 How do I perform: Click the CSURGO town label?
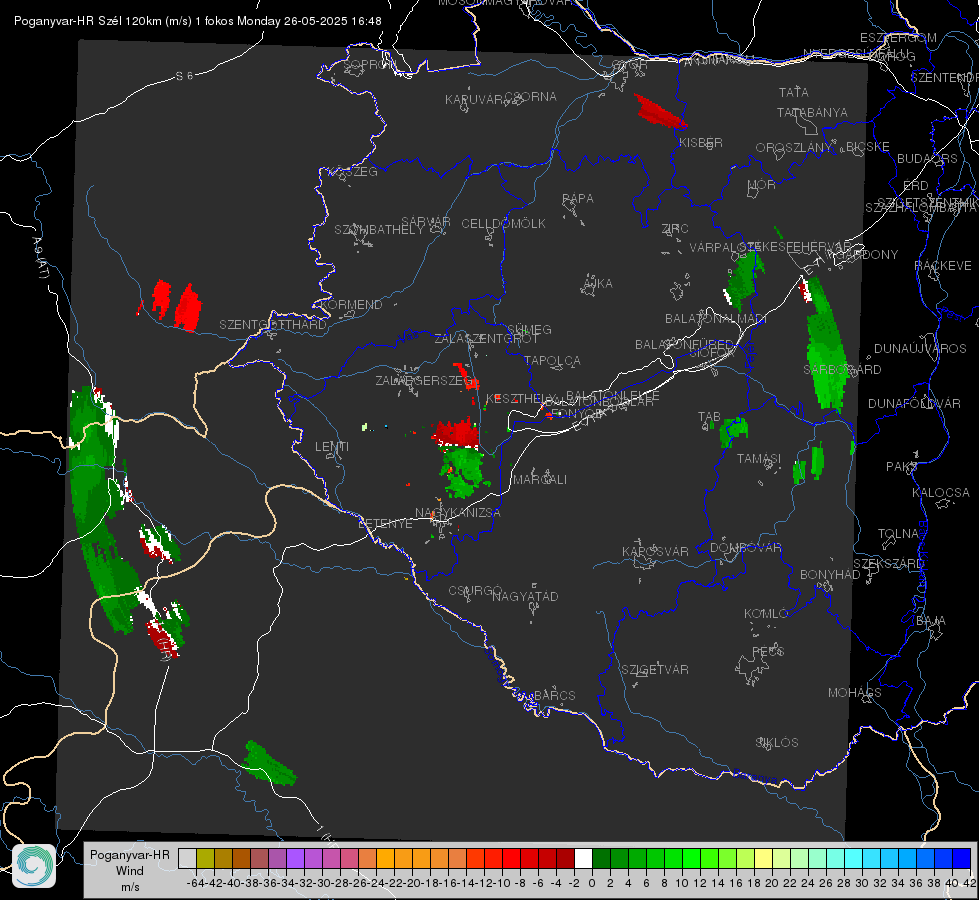[x=475, y=591]
